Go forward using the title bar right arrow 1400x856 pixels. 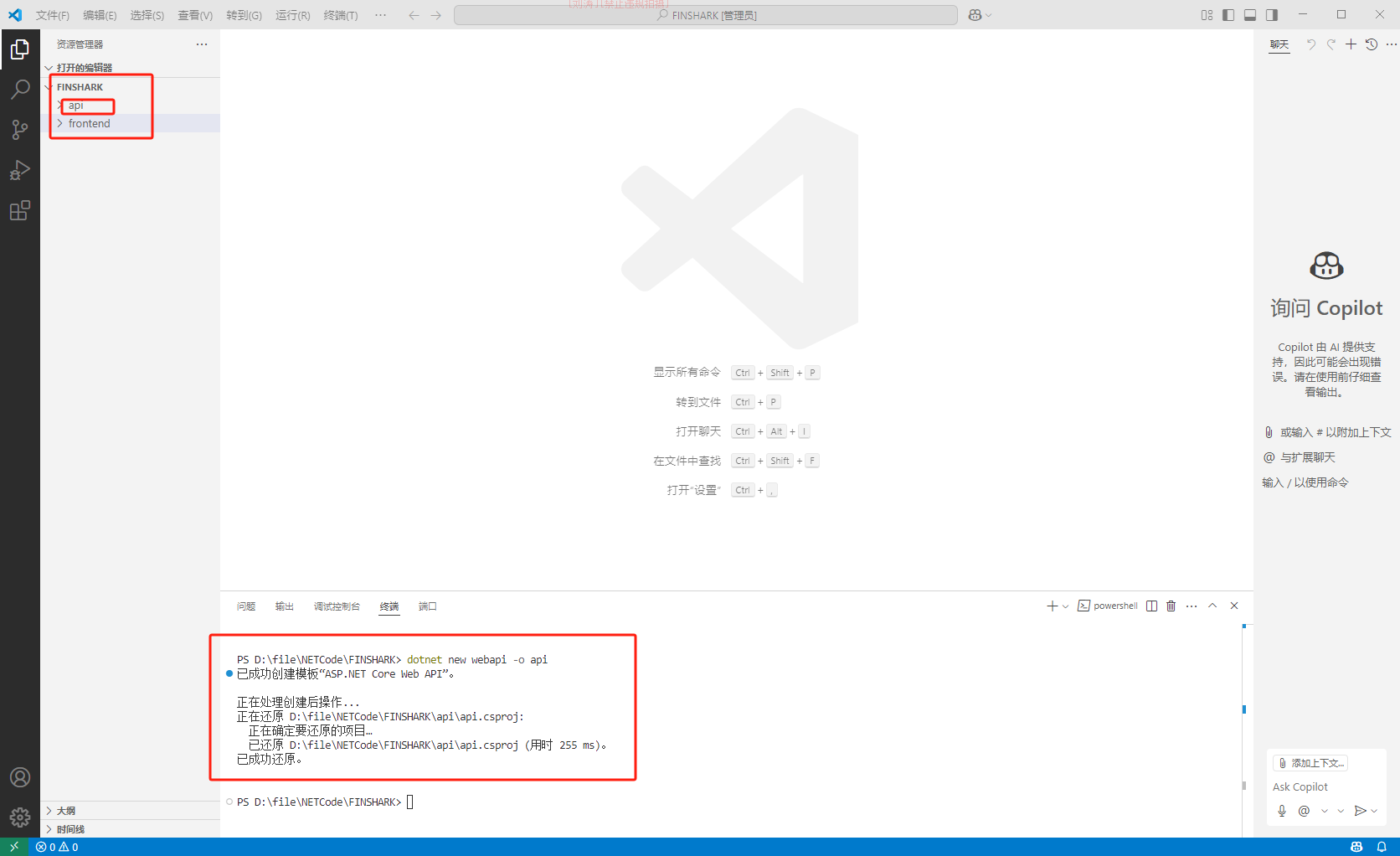(436, 15)
